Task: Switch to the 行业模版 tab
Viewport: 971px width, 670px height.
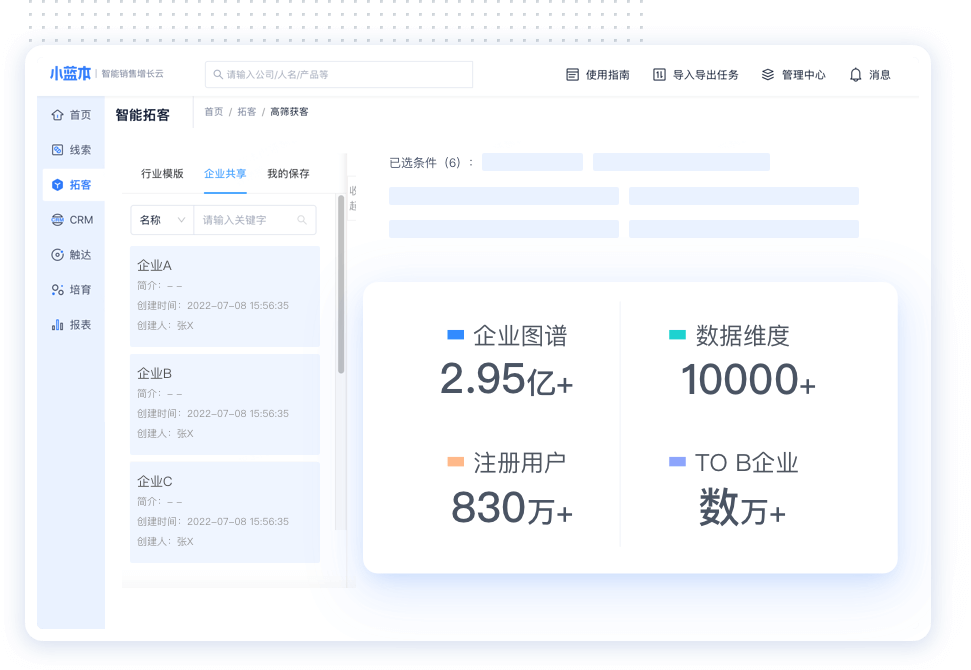Action: coord(161,173)
